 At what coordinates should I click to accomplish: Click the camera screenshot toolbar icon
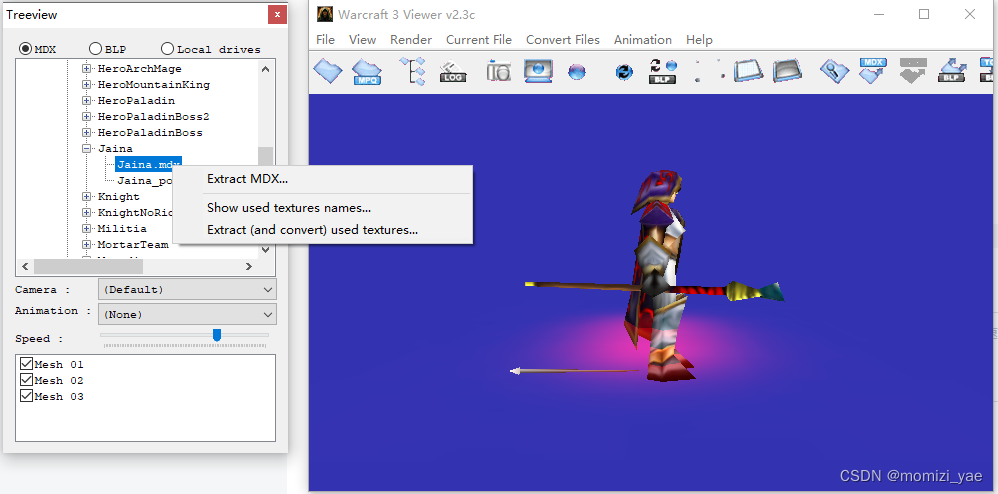tap(498, 71)
